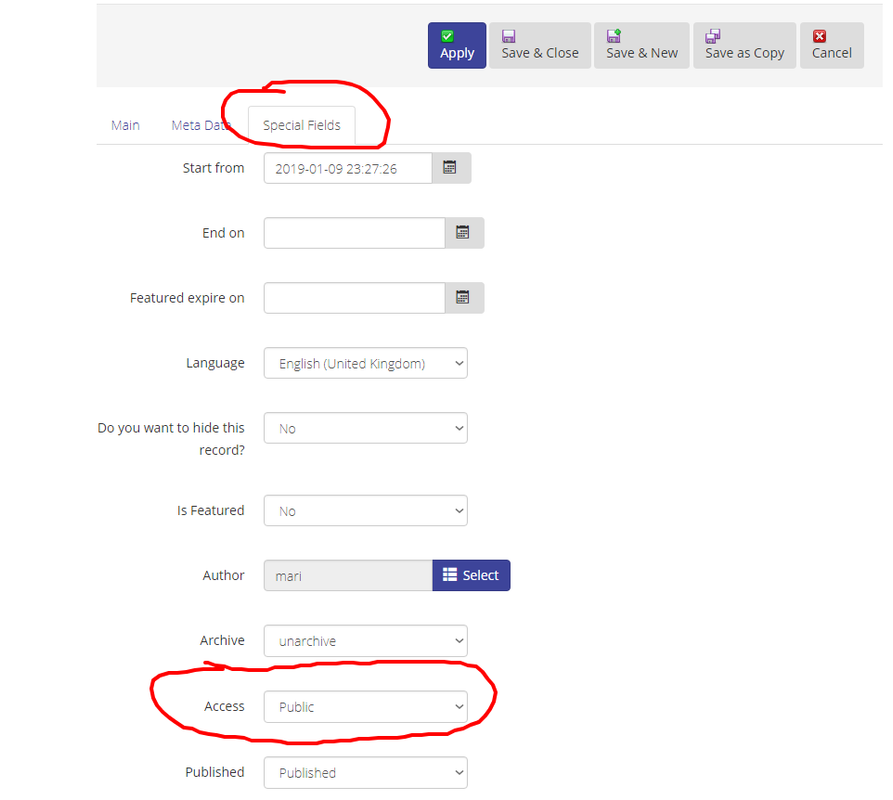Screen dimensions: 893x800
Task: Click the Archive label
Action: (222, 640)
